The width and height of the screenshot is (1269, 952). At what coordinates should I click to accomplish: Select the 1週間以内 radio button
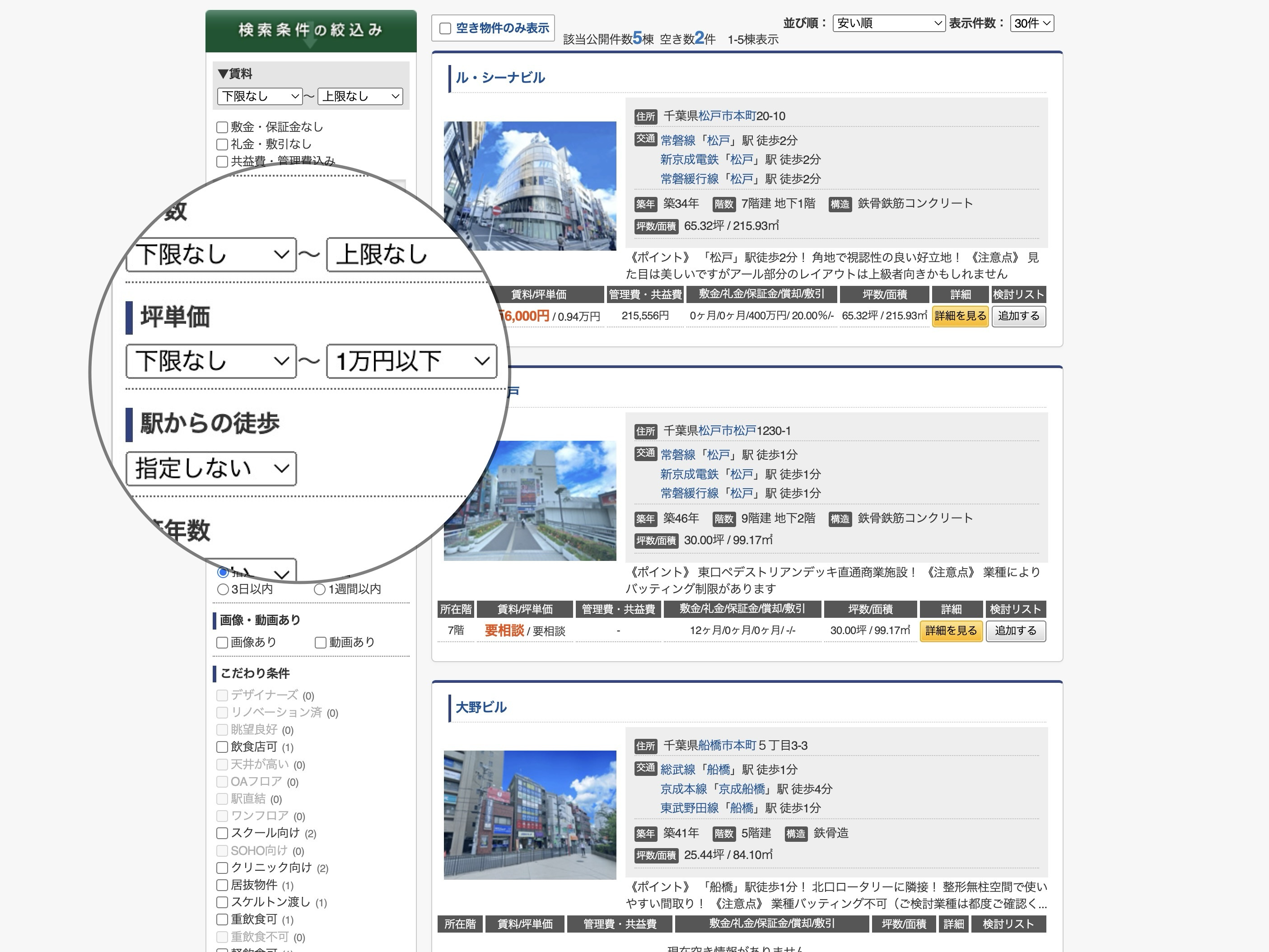[x=320, y=589]
